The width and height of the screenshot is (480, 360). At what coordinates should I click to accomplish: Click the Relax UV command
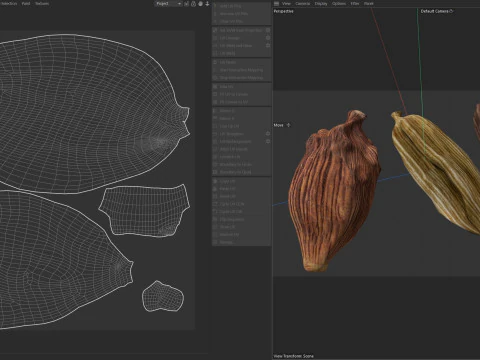241,87
